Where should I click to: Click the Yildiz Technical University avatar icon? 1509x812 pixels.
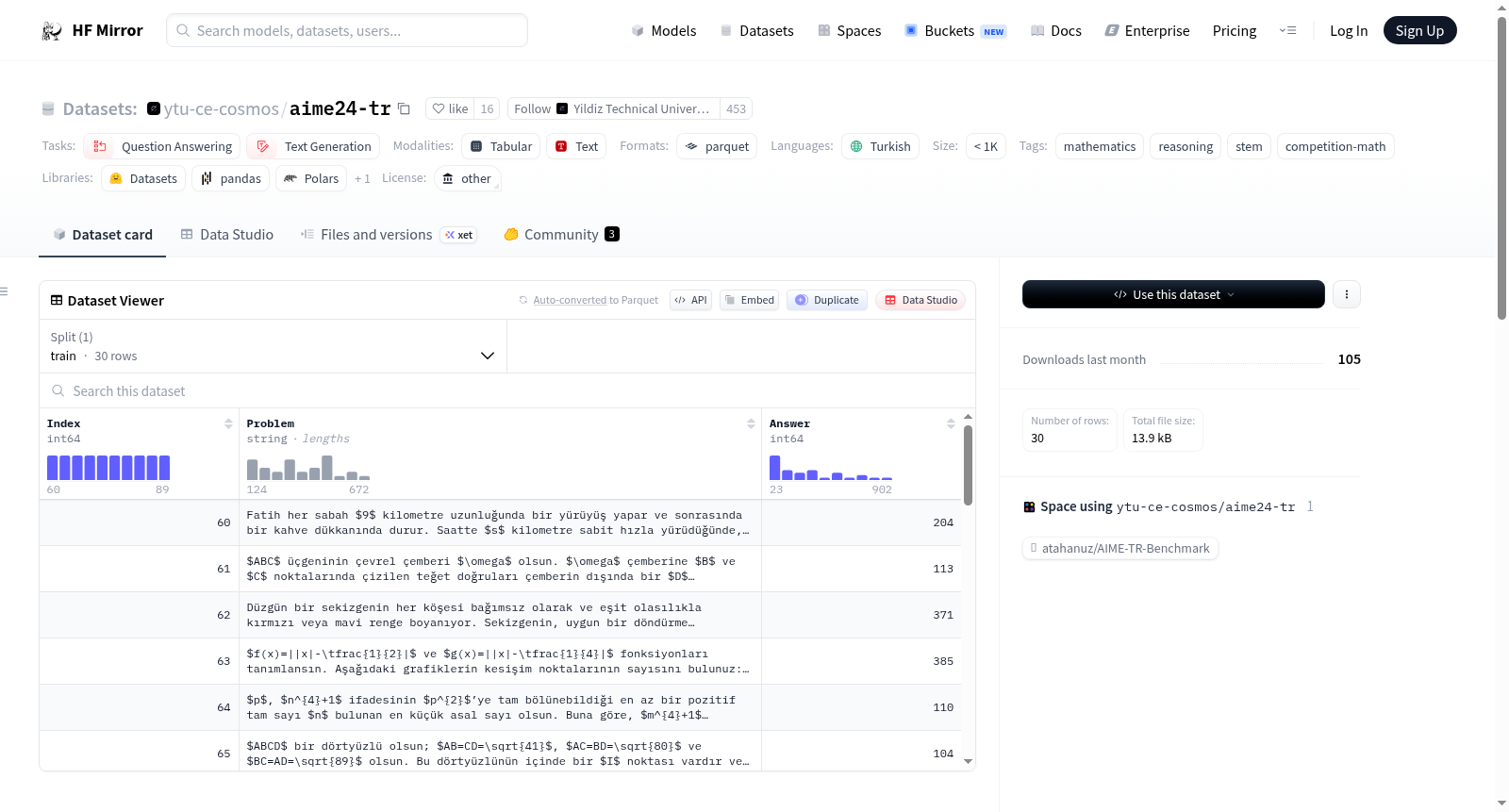[562, 108]
